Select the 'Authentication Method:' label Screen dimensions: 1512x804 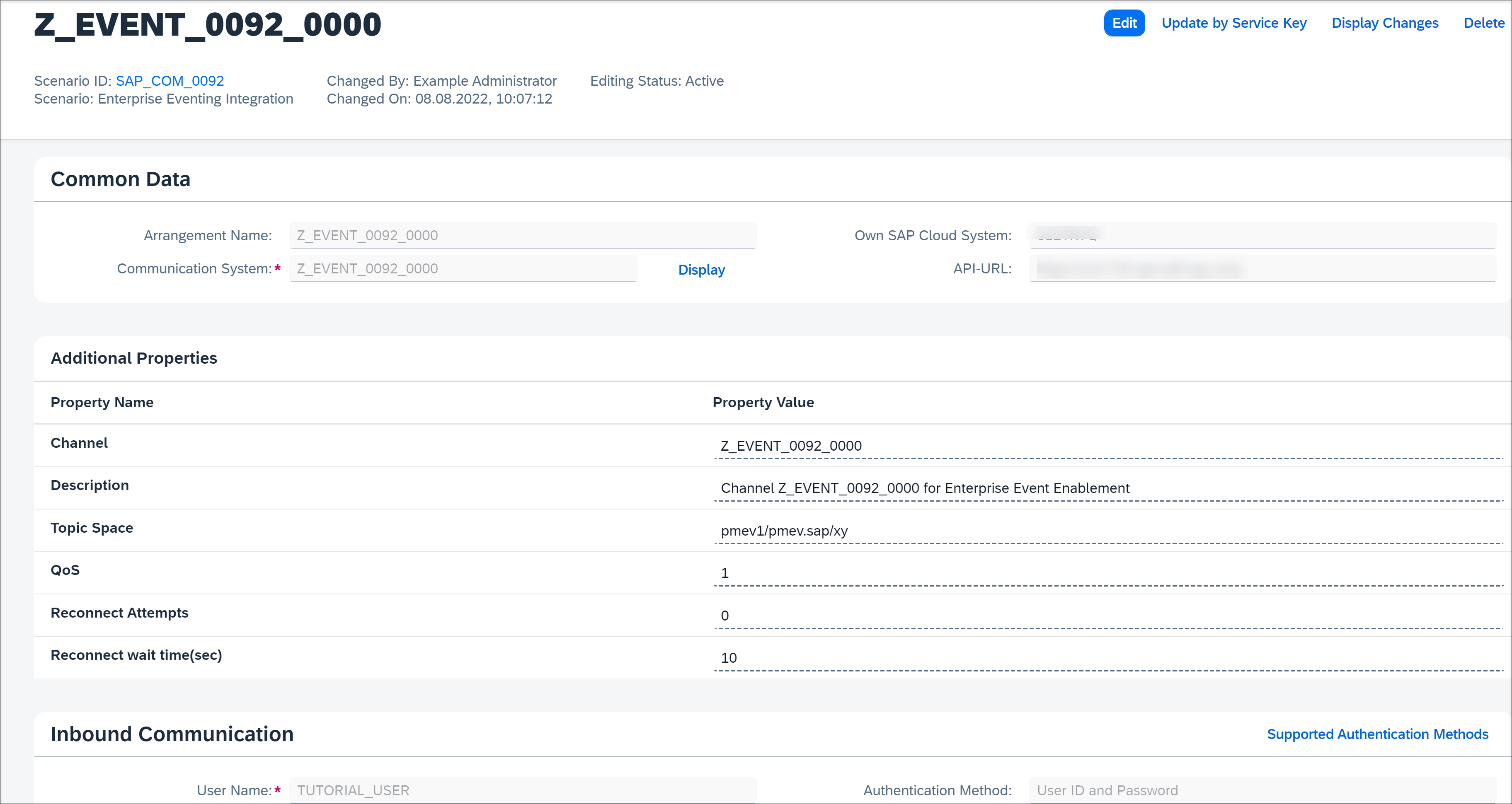(x=938, y=790)
